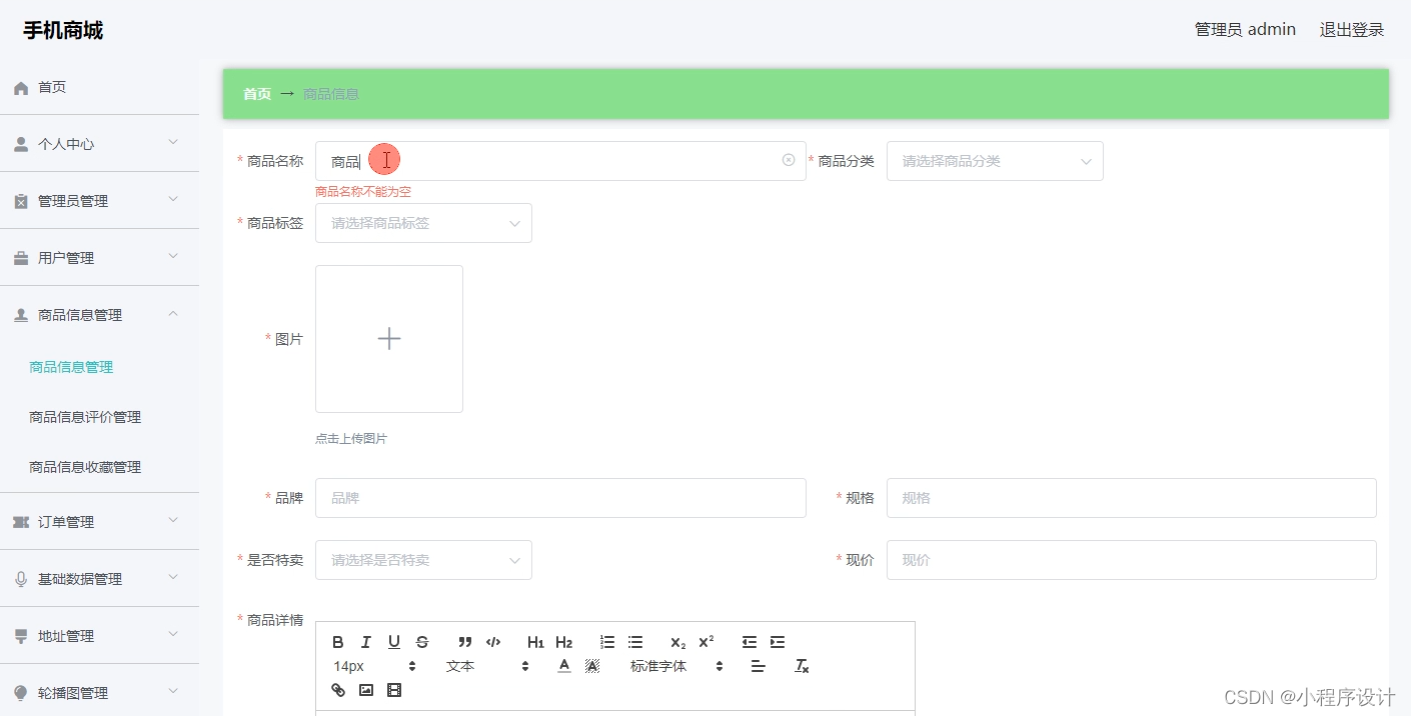Insert a code block with code icon
This screenshot has width=1411, height=716.
[493, 642]
